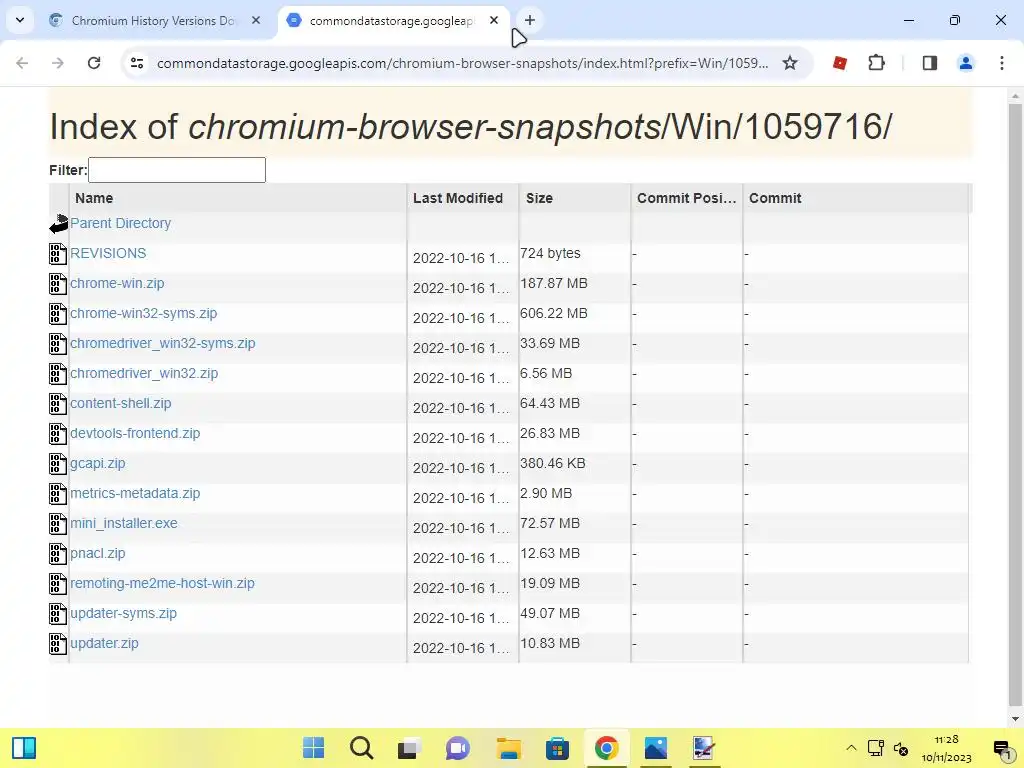
Task: Open site information icon in address bar
Action: pos(137,63)
